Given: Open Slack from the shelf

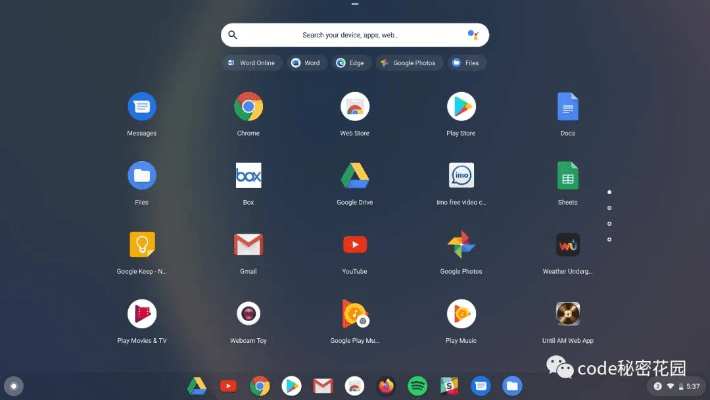Looking at the screenshot, I should point(449,386).
